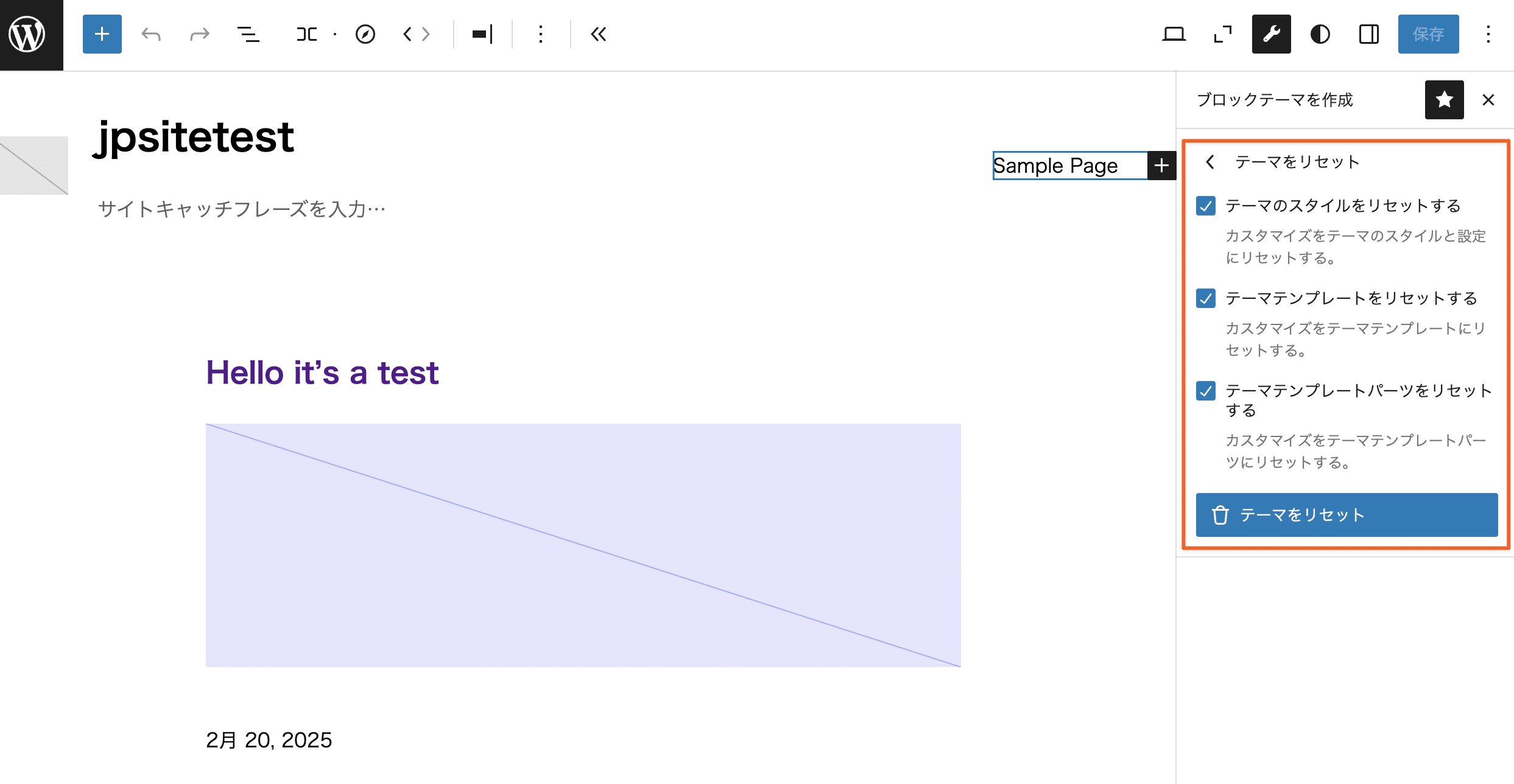Click the site logo placeholder

[x=34, y=166]
